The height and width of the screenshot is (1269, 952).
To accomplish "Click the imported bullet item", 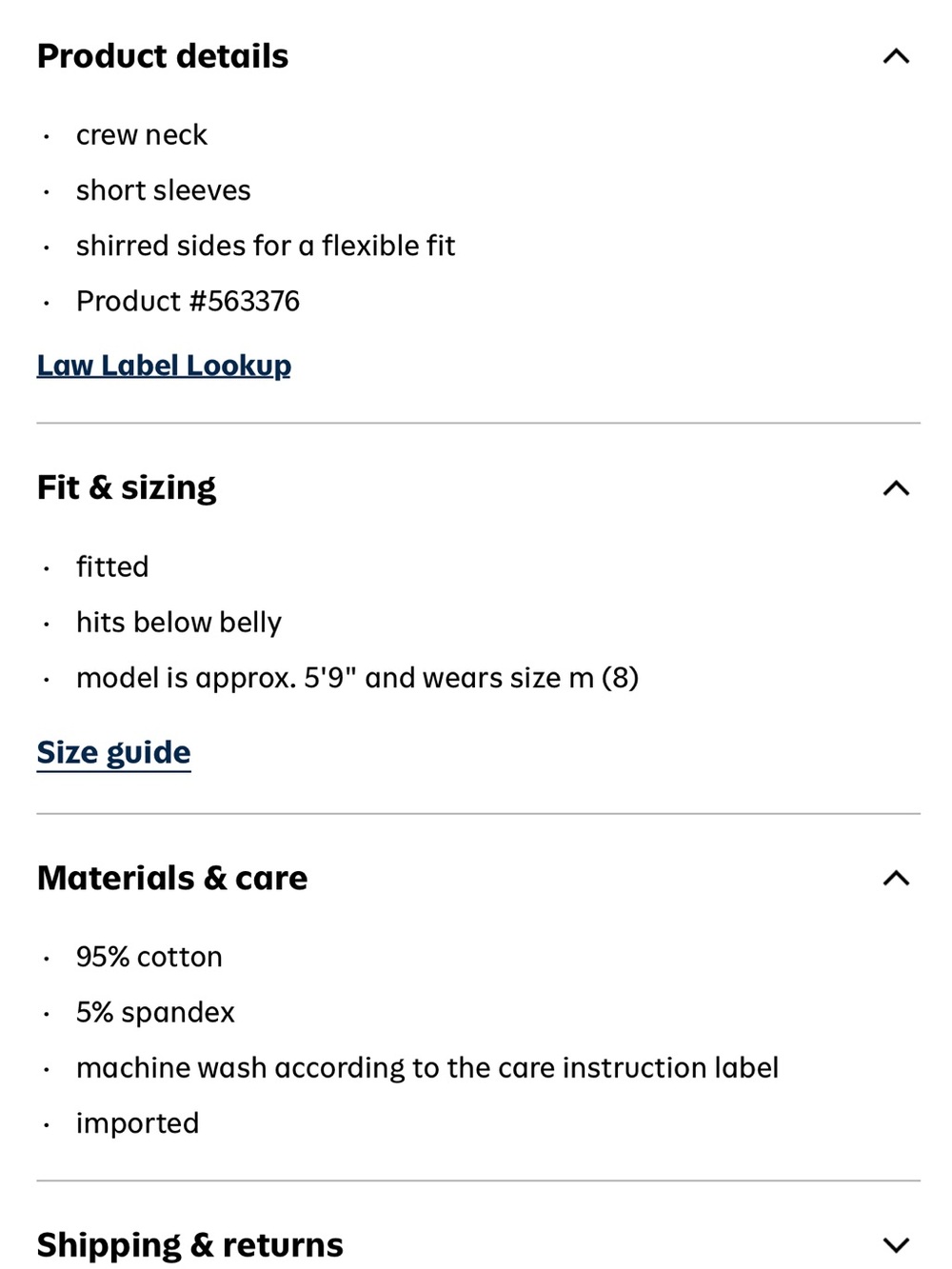I will pos(138,1123).
